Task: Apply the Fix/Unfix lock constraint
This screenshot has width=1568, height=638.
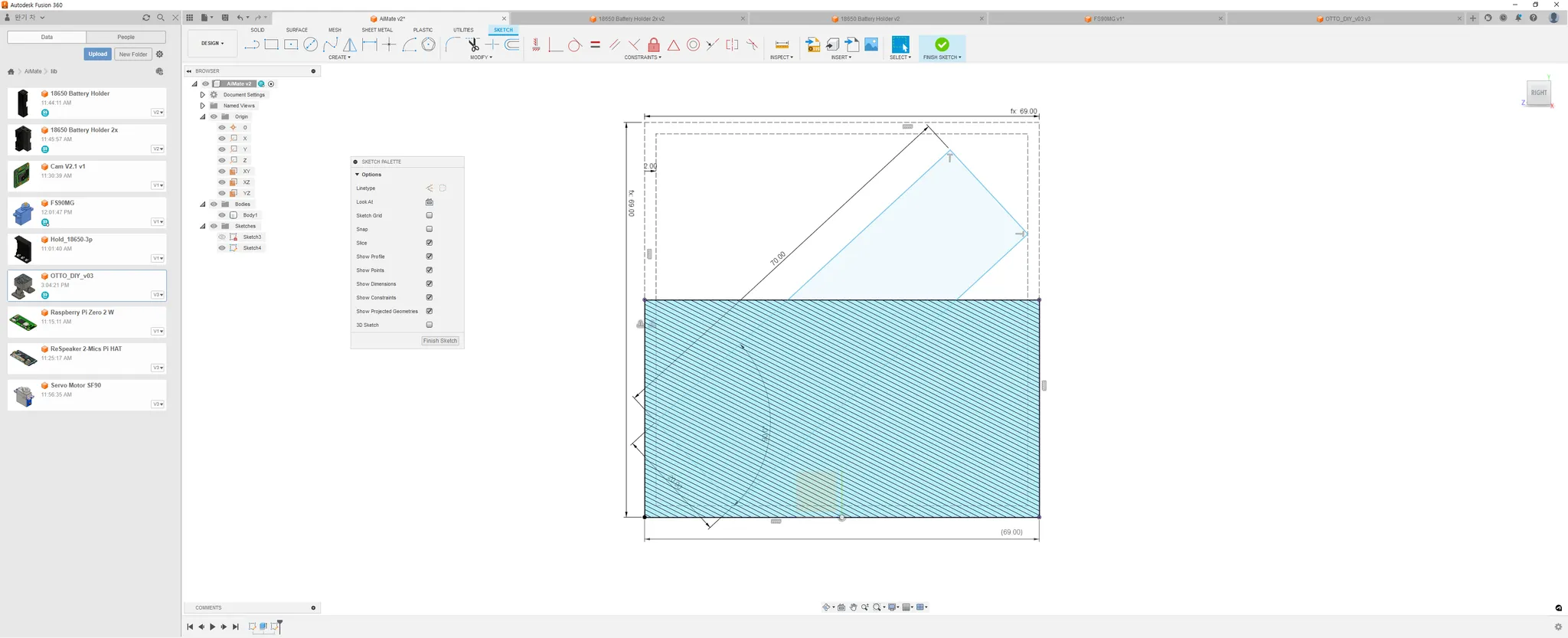Action: (x=654, y=45)
